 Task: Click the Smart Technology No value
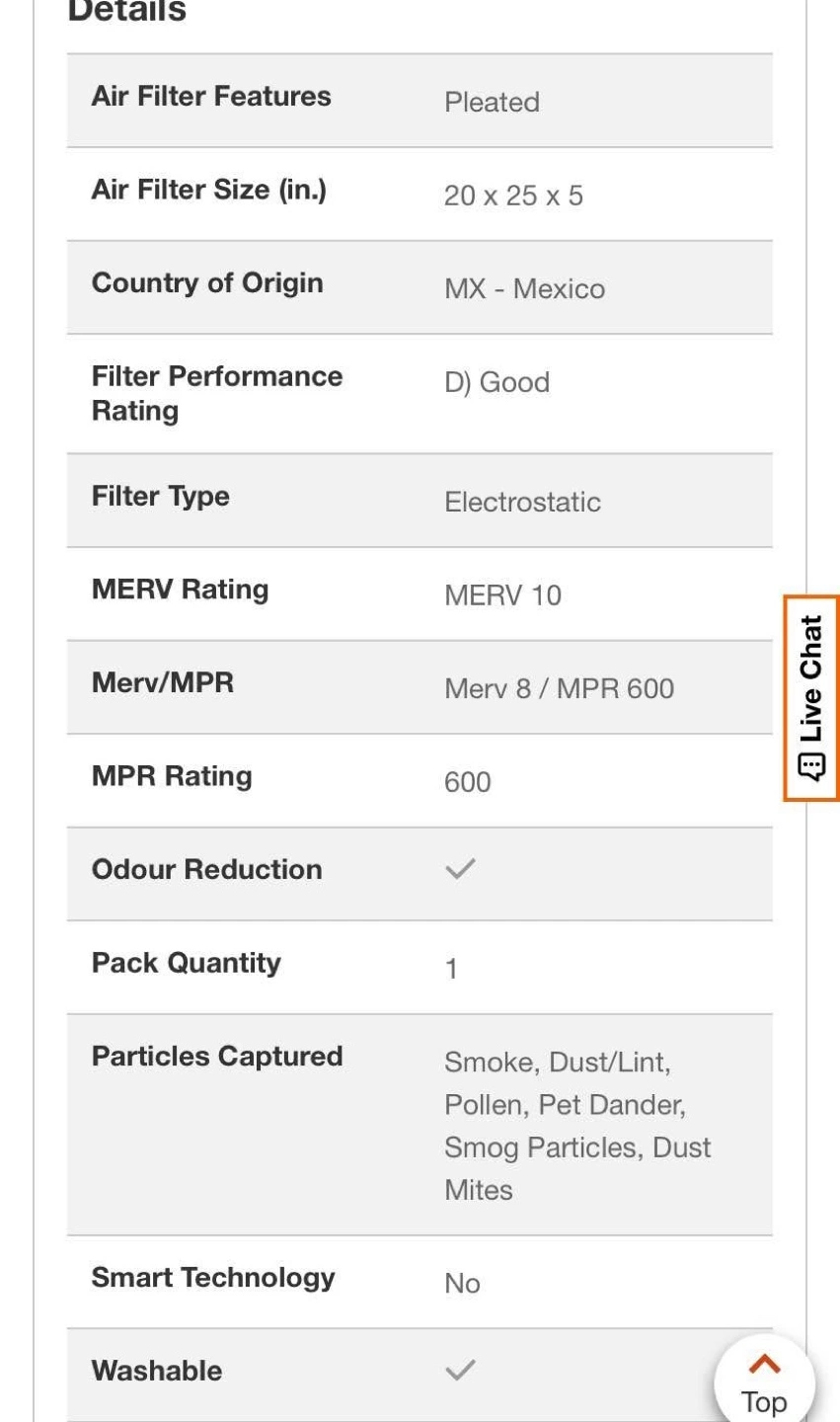click(x=462, y=1283)
